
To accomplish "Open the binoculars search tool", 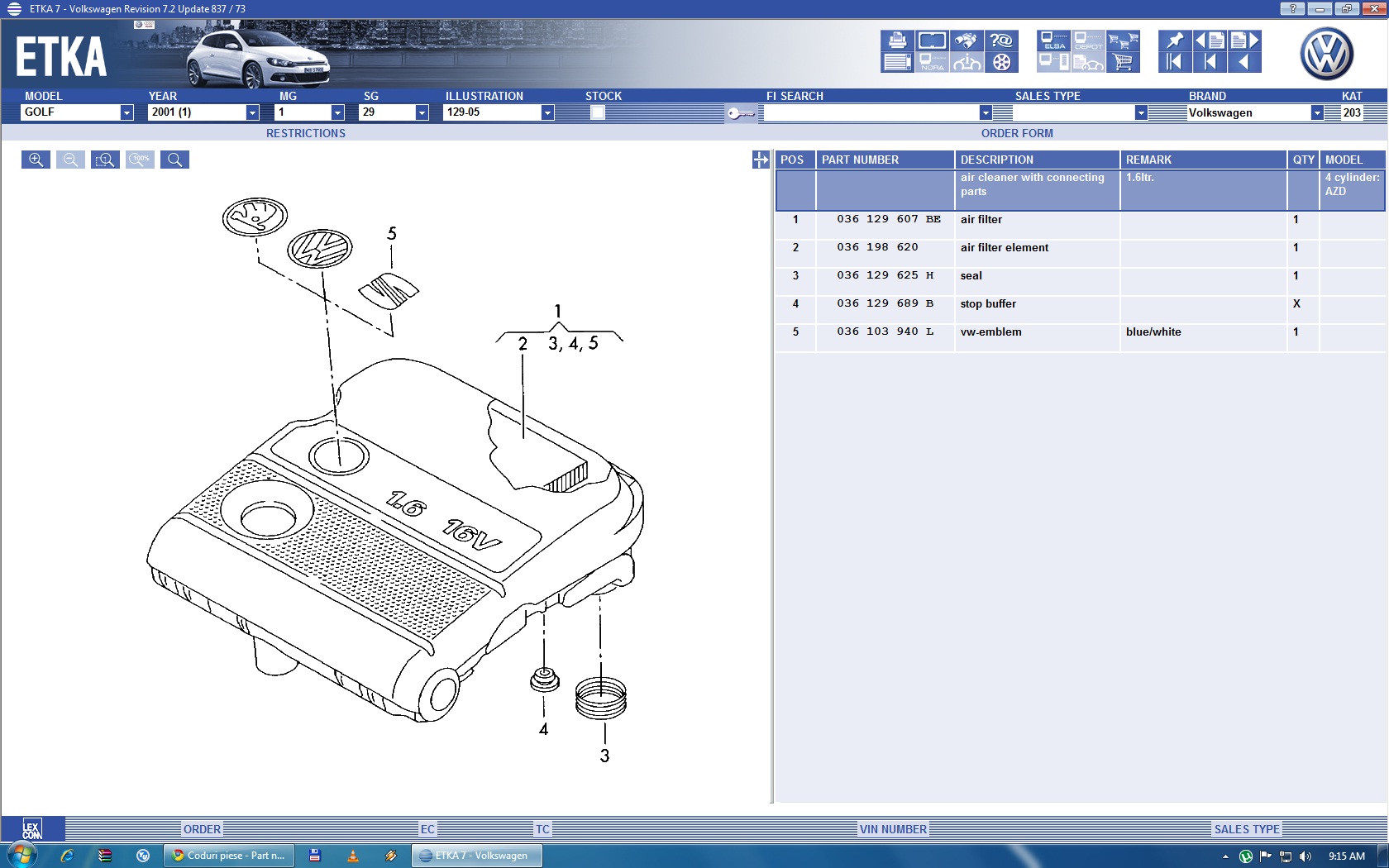I will pos(967,41).
